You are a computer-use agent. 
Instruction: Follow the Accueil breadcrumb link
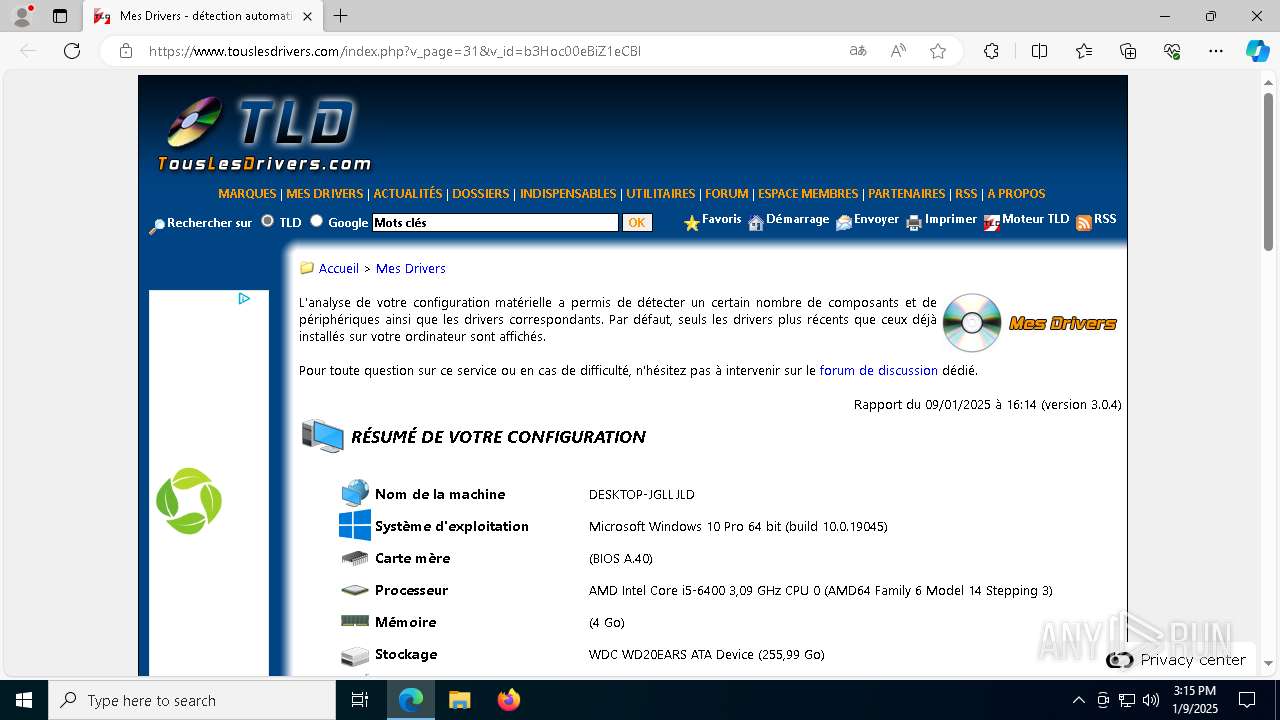pos(339,269)
